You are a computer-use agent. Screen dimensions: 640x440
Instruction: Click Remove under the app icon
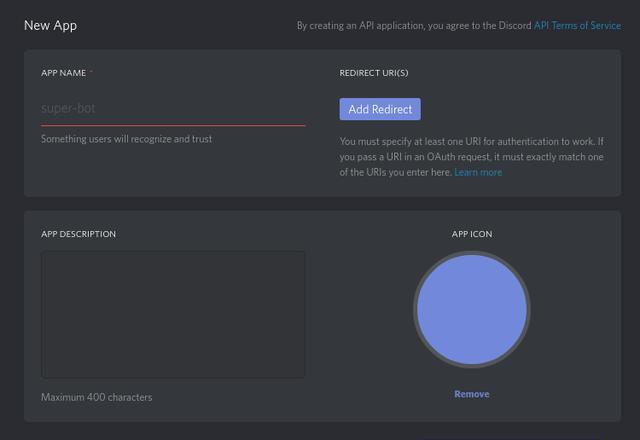472,394
